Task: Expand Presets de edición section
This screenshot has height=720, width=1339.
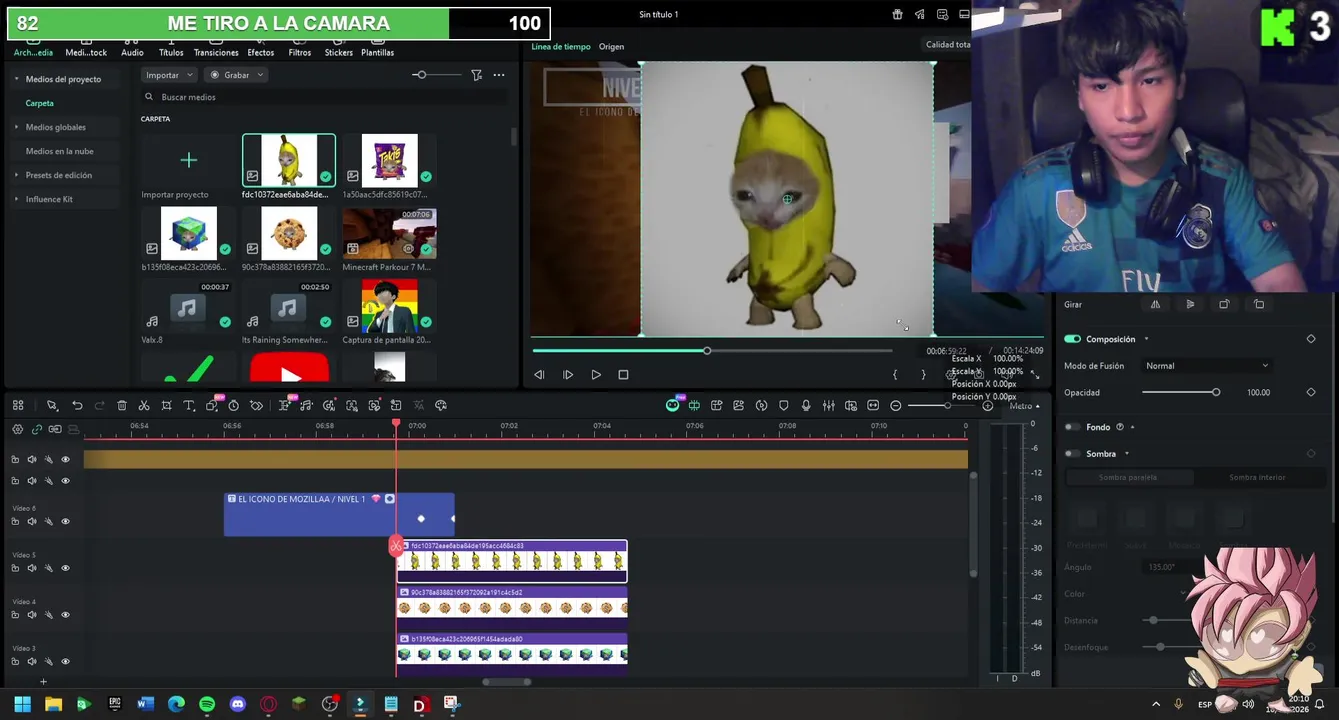Action: (x=16, y=175)
